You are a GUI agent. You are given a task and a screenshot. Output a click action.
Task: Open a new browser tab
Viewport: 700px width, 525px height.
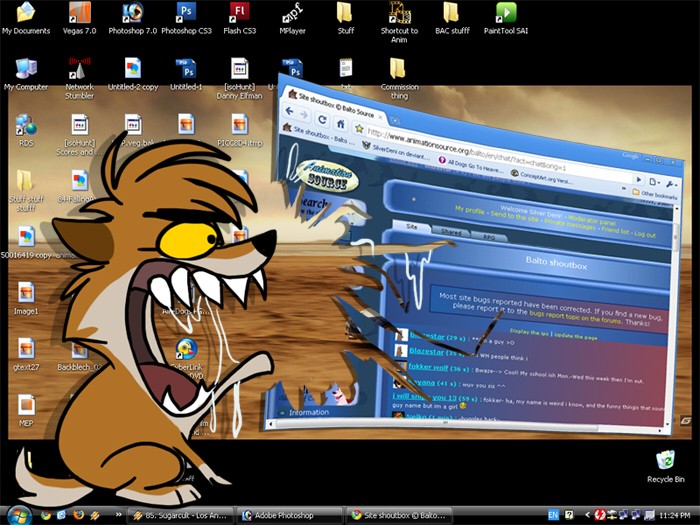pyautogui.click(x=395, y=120)
